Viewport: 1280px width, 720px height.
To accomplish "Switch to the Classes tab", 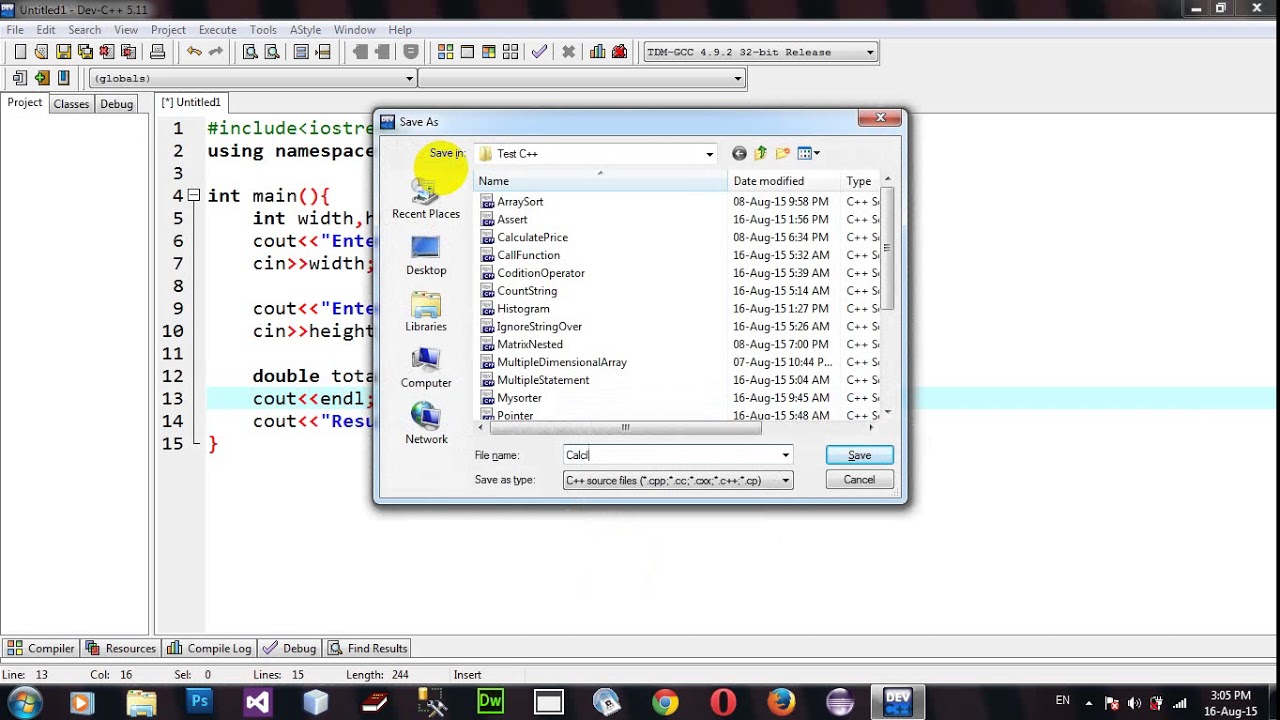I will 71,104.
